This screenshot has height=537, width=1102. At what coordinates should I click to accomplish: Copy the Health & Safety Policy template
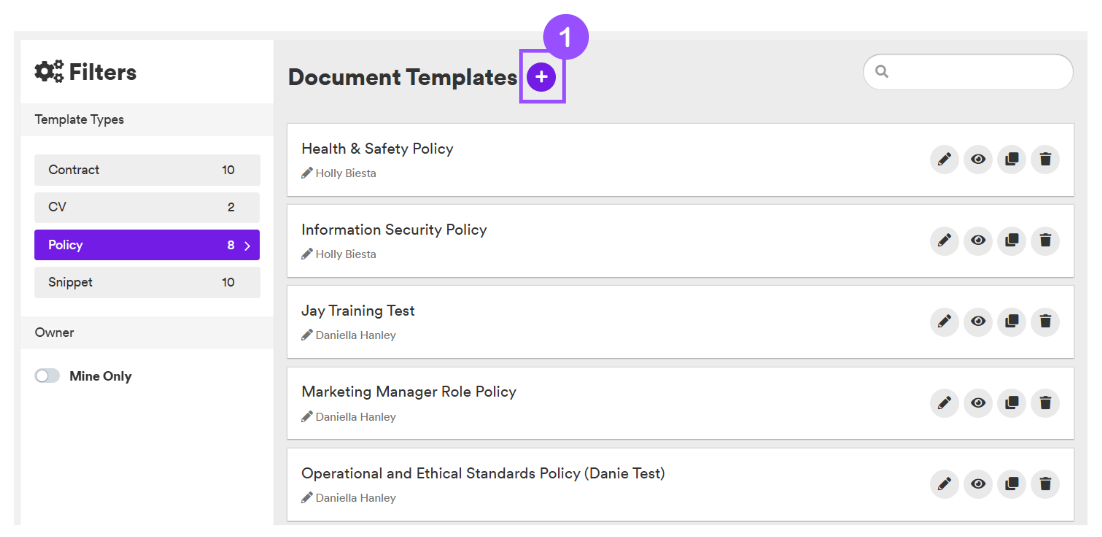pyautogui.click(x=1011, y=160)
